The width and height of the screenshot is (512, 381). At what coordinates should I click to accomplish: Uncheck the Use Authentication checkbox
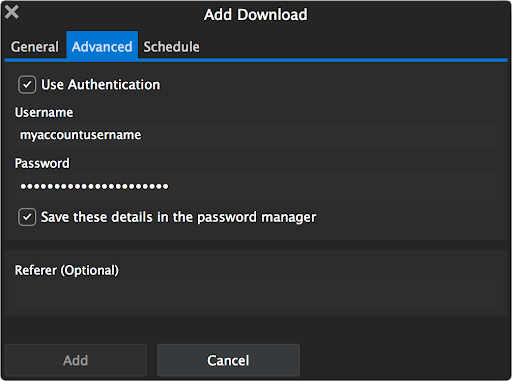[27, 85]
